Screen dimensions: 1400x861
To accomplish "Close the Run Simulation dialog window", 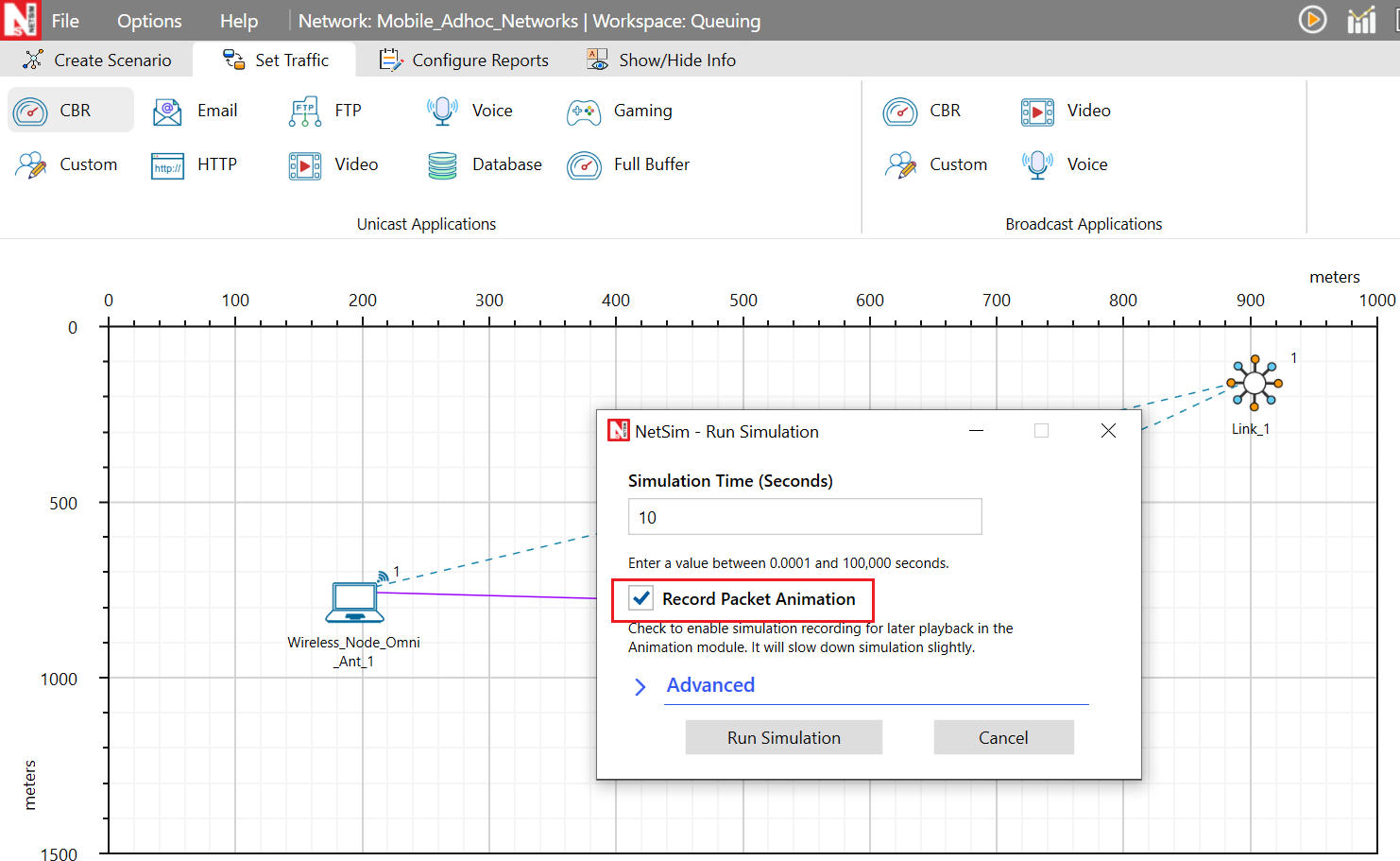I will click(x=1108, y=431).
